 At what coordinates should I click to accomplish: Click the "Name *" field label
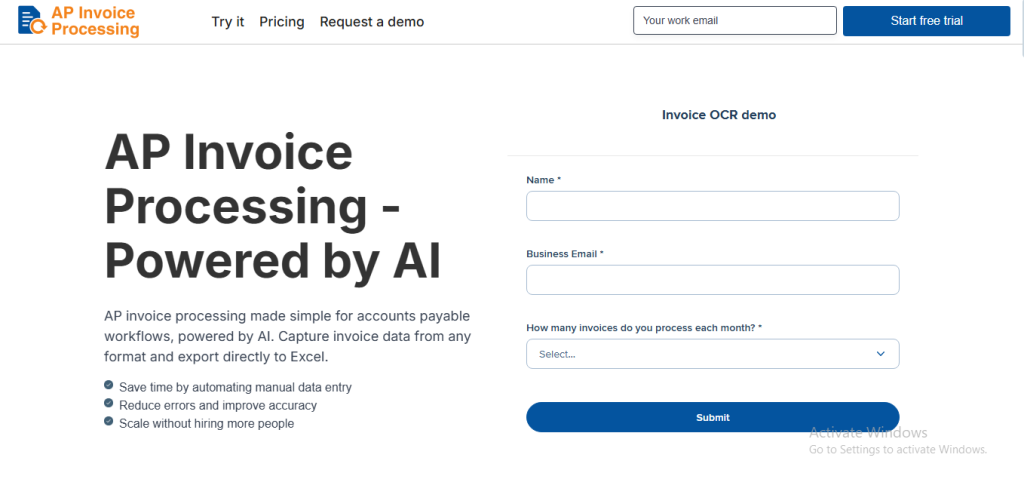(544, 180)
